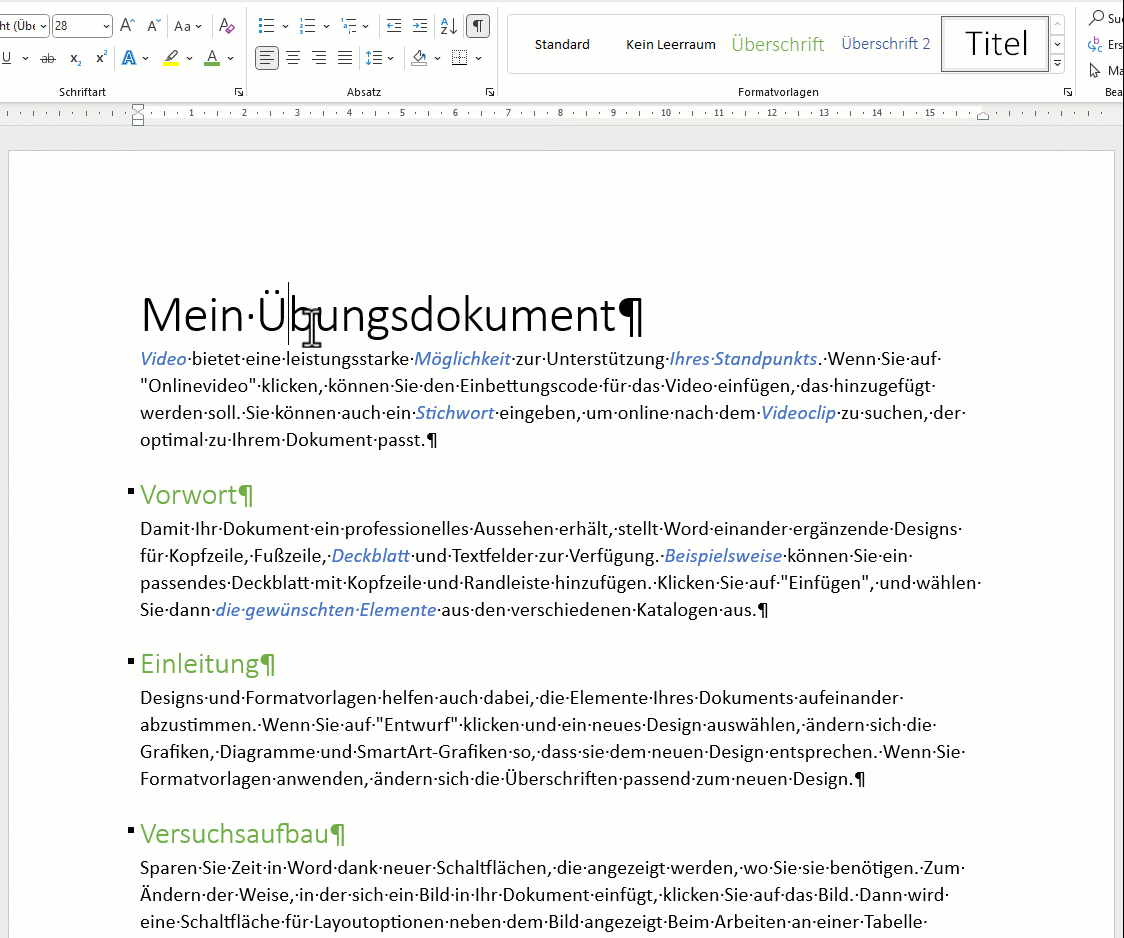Apply the text effects outlined A icon
Image resolution: width=1124 pixels, height=938 pixels.
(x=128, y=58)
